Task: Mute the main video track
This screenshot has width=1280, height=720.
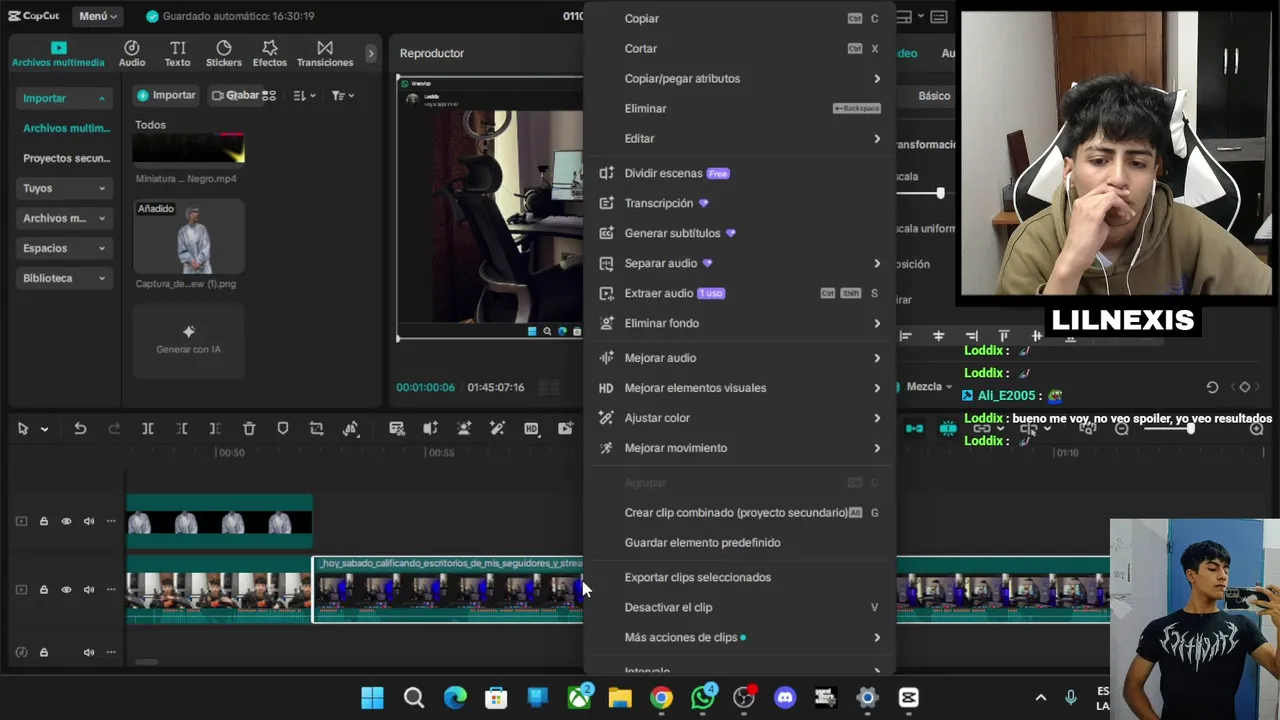Action: [x=89, y=590]
